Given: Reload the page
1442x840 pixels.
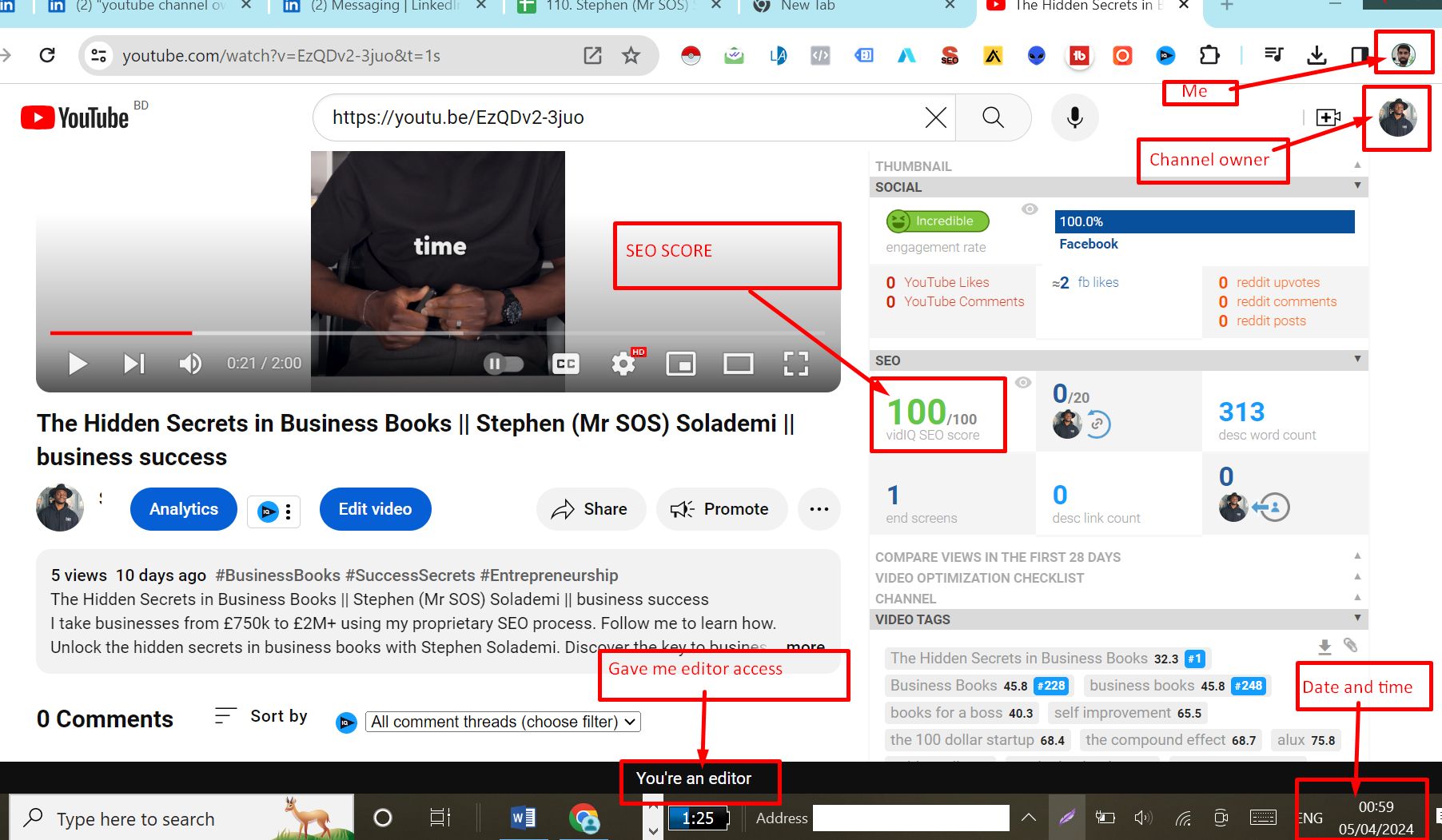Looking at the screenshot, I should [47, 55].
